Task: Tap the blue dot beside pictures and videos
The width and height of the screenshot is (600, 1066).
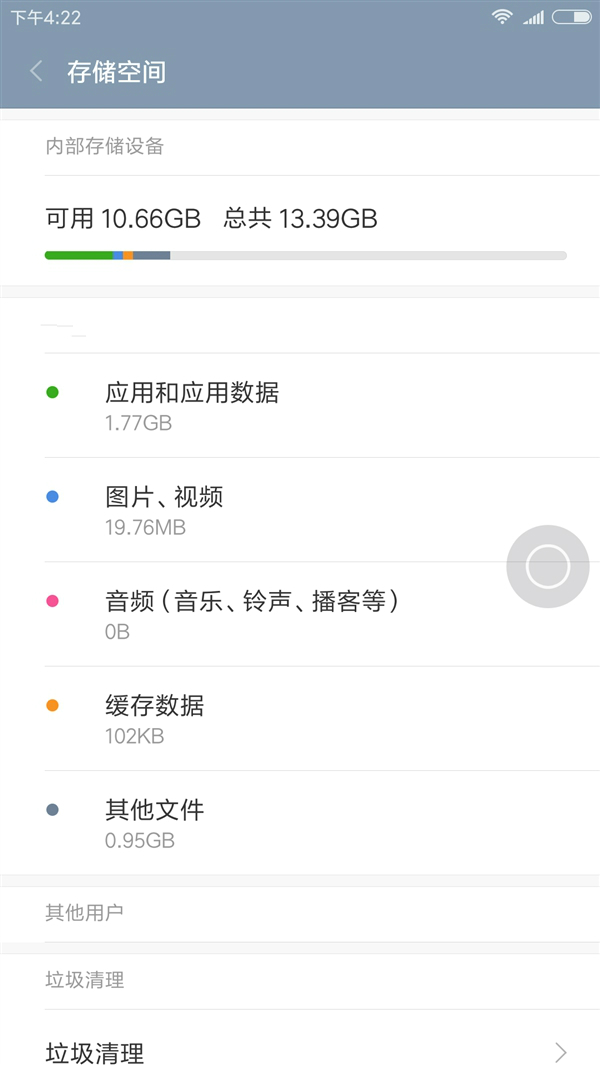Action: click(x=52, y=497)
